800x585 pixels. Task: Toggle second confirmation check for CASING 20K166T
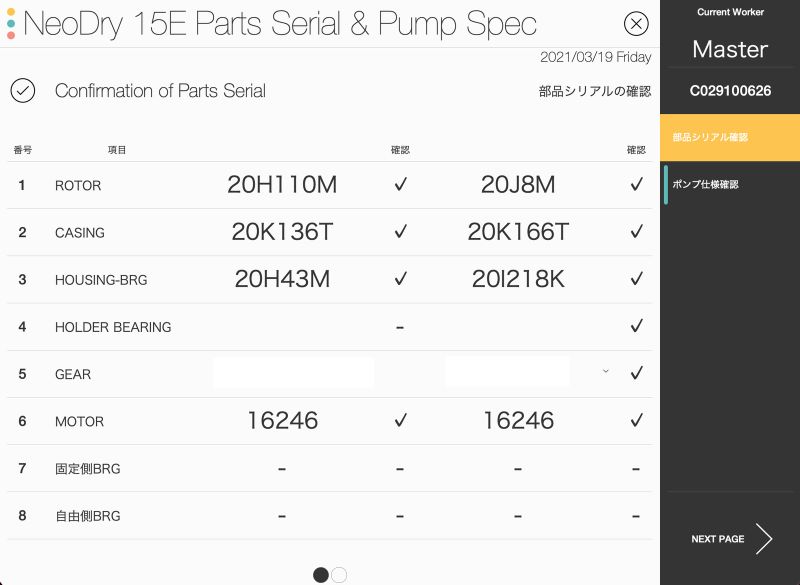click(x=636, y=232)
